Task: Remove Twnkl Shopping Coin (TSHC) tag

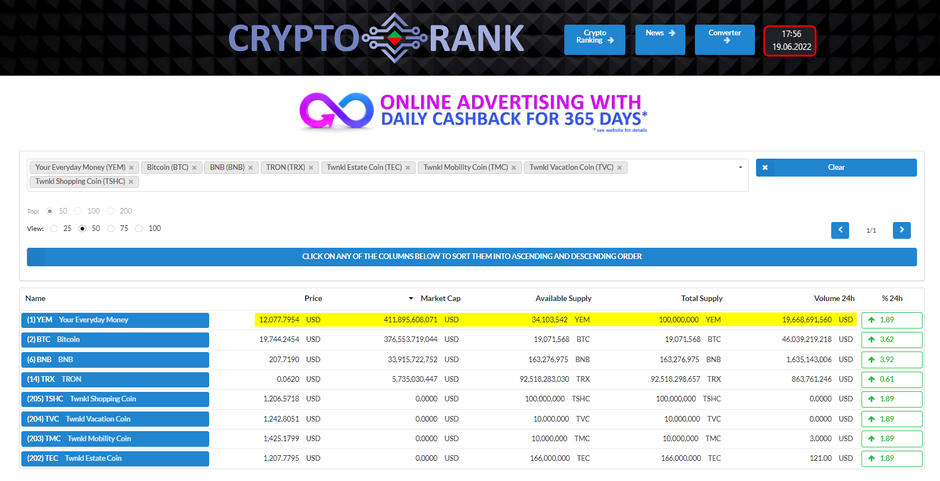Action: click(131, 182)
